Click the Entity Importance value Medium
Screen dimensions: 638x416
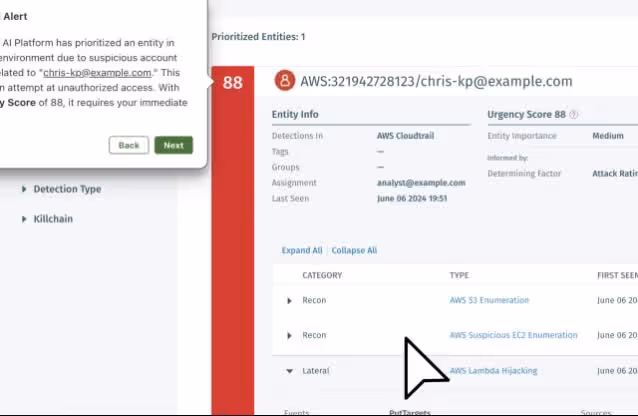point(608,136)
